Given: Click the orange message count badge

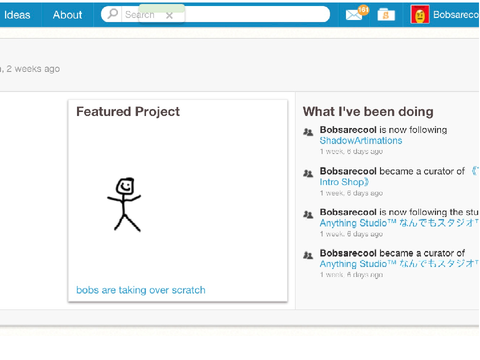Looking at the screenshot, I should click(x=363, y=10).
